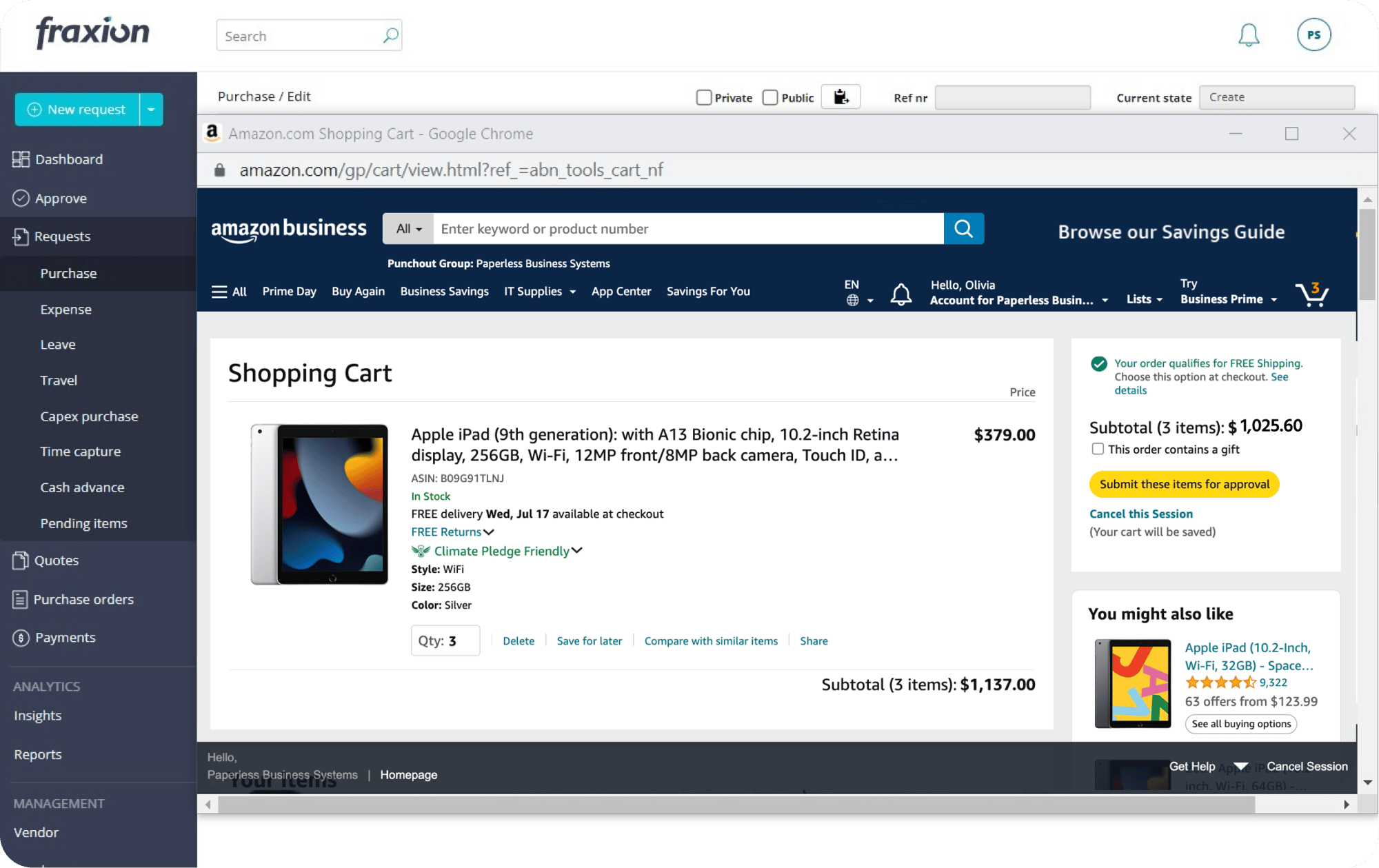Viewport: 1379px width, 868px height.
Task: Click Submit these items for approval
Action: tap(1184, 484)
